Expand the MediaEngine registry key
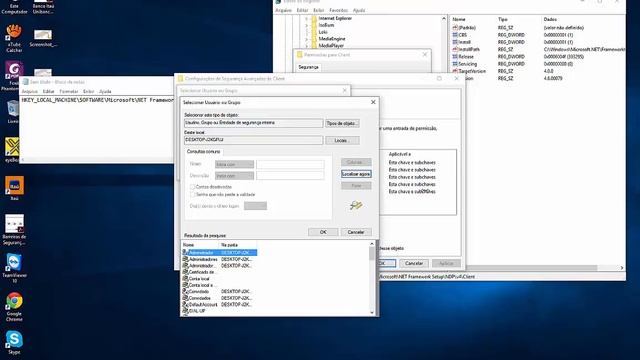The height and width of the screenshot is (360, 640). 307,39
